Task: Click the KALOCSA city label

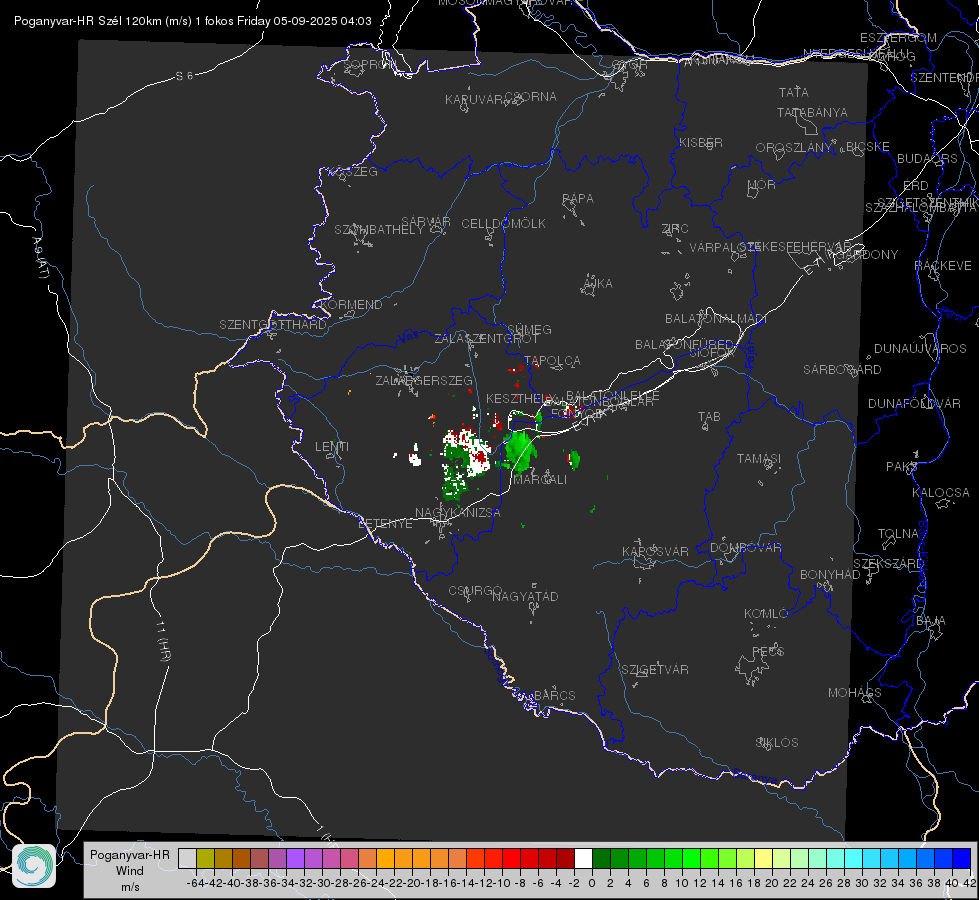Action: (x=941, y=493)
